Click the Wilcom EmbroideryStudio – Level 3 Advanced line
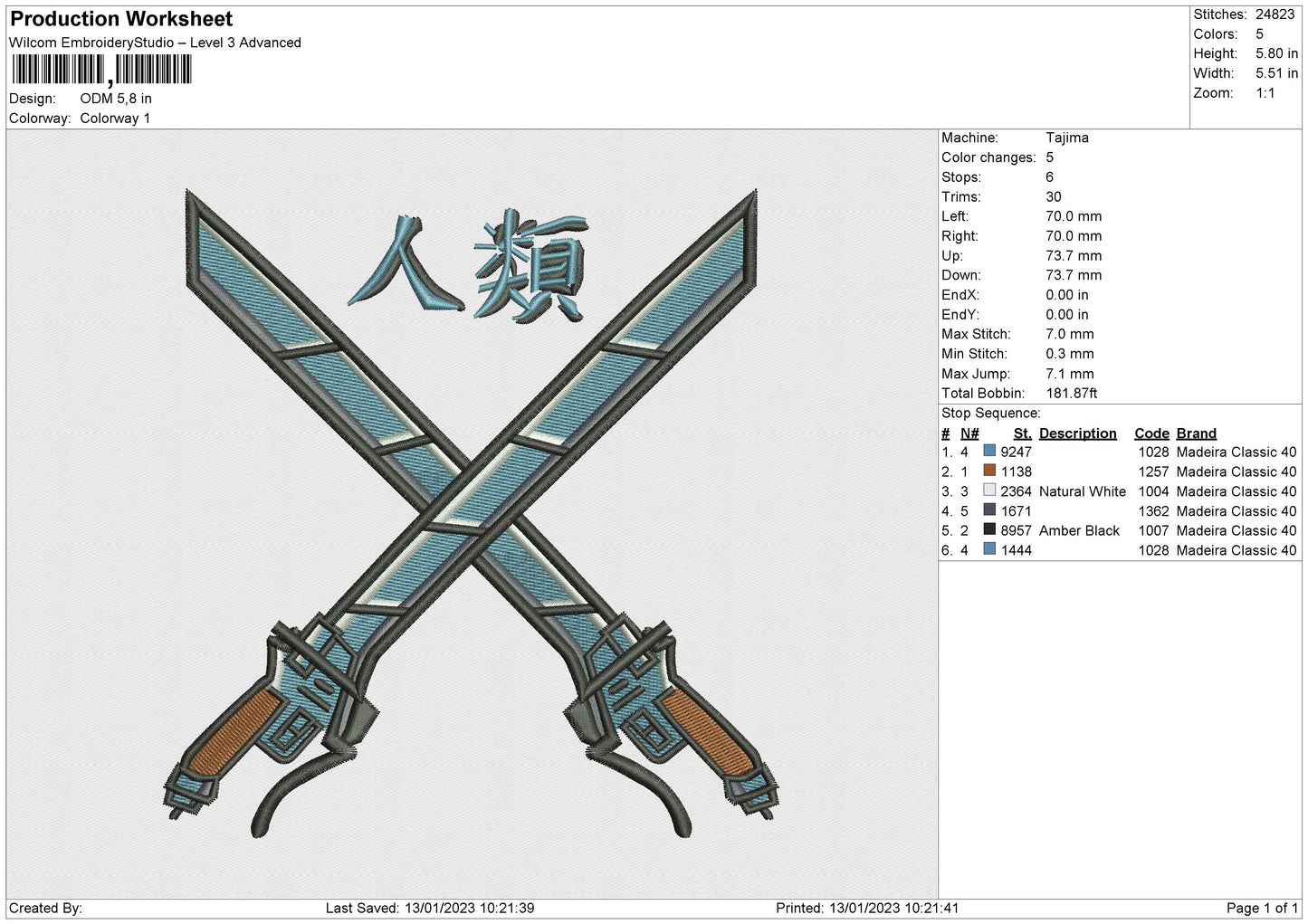This screenshot has height=924, width=1308. tap(155, 43)
